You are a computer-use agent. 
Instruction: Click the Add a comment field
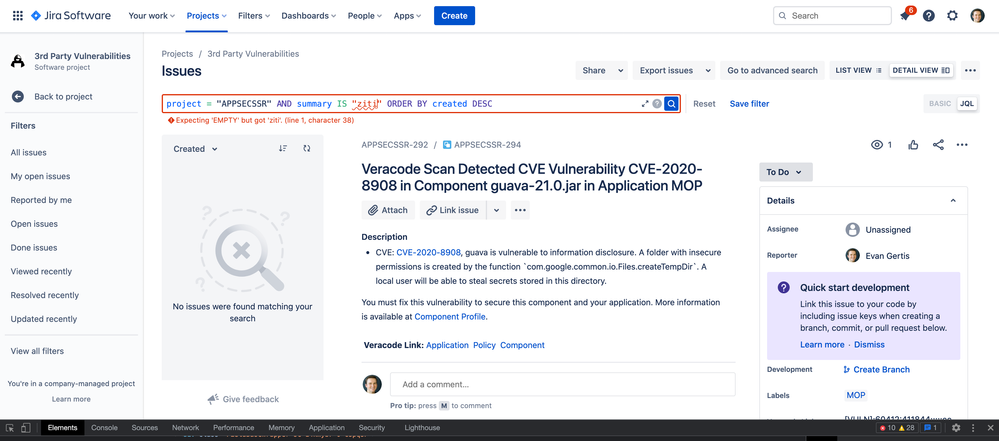point(563,384)
